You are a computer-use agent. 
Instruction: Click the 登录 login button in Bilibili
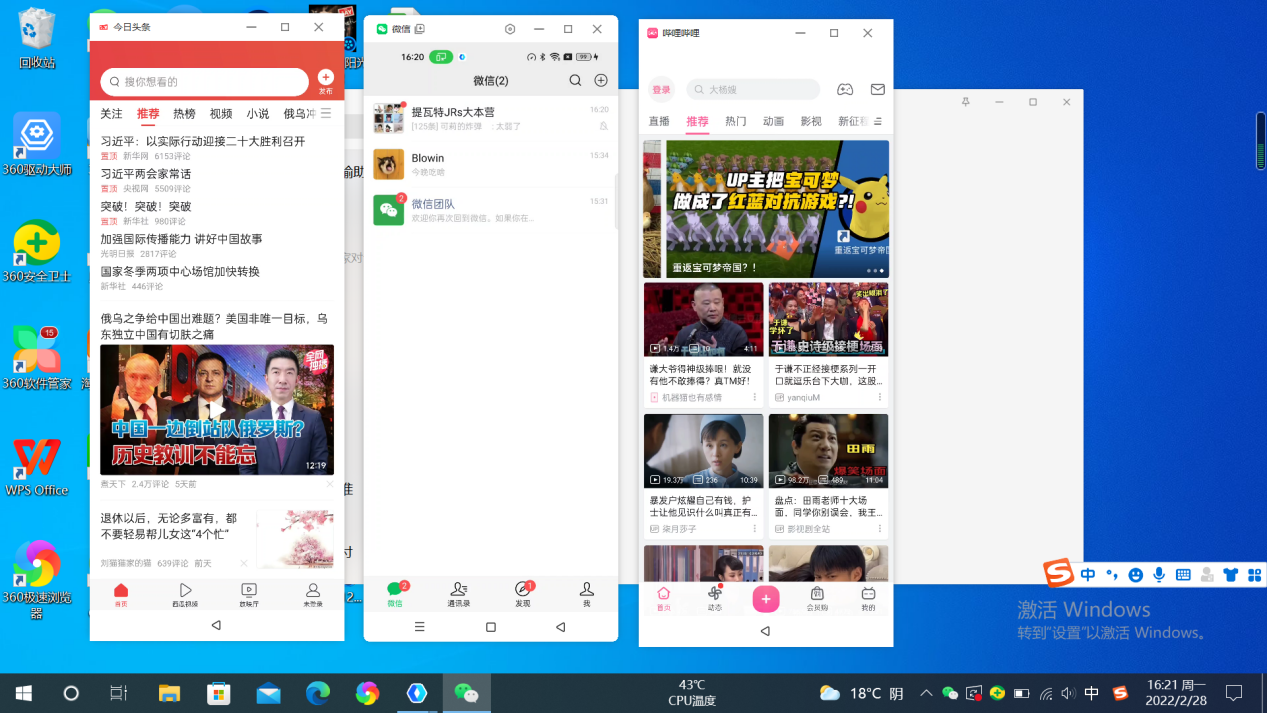pos(661,89)
